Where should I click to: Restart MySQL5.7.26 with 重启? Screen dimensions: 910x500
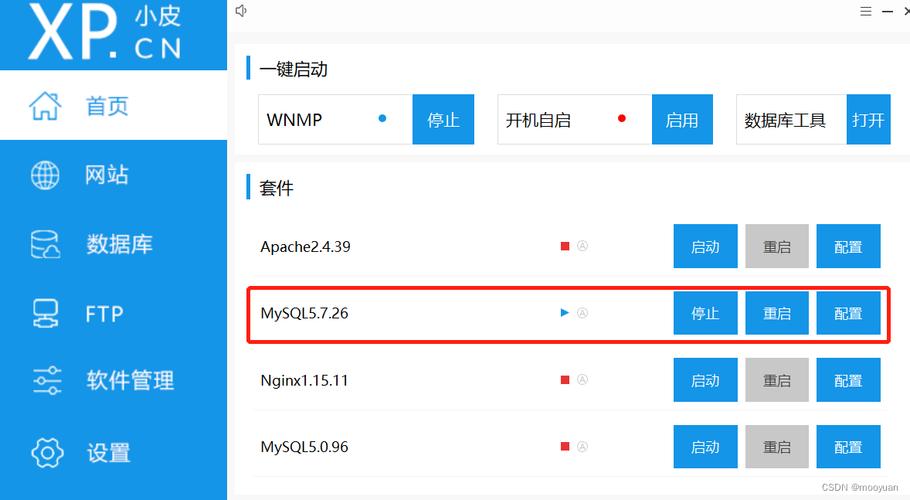(x=777, y=313)
